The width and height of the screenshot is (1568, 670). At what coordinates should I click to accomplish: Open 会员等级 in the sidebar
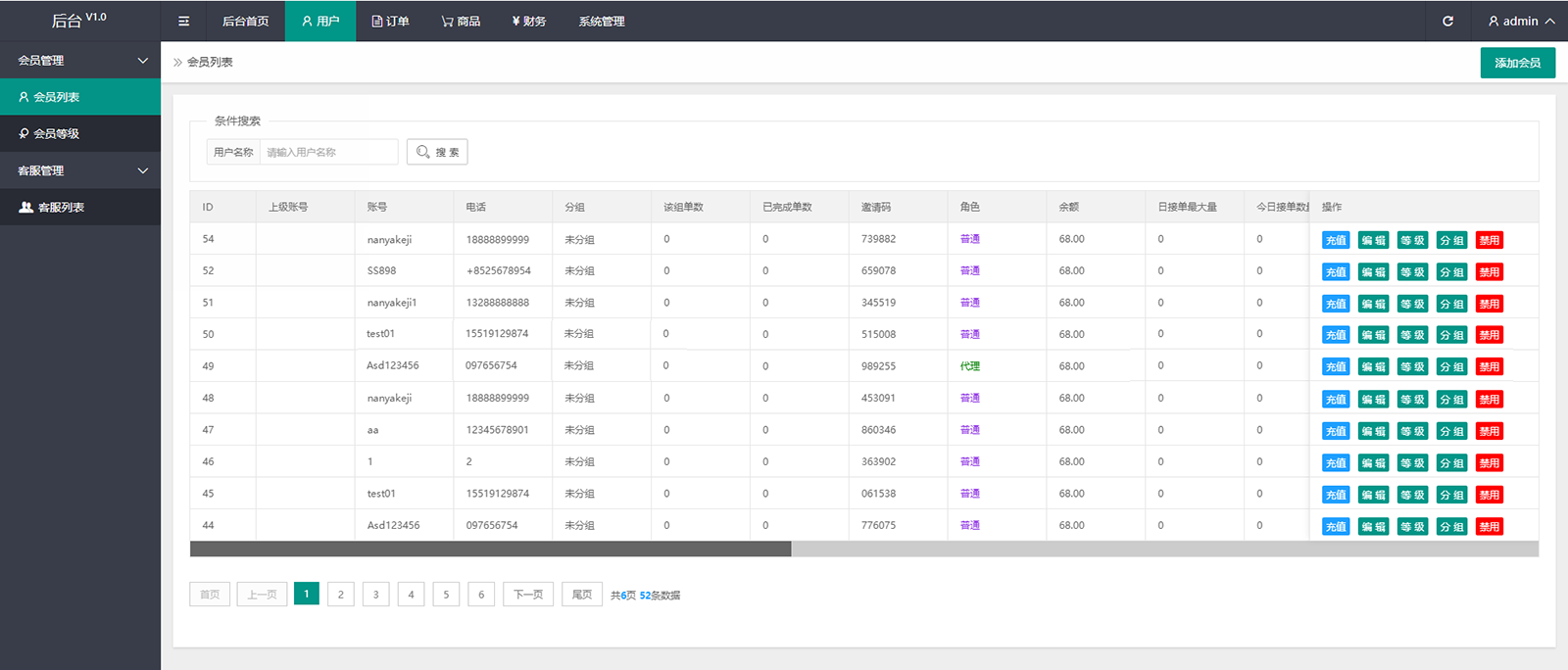click(x=80, y=133)
